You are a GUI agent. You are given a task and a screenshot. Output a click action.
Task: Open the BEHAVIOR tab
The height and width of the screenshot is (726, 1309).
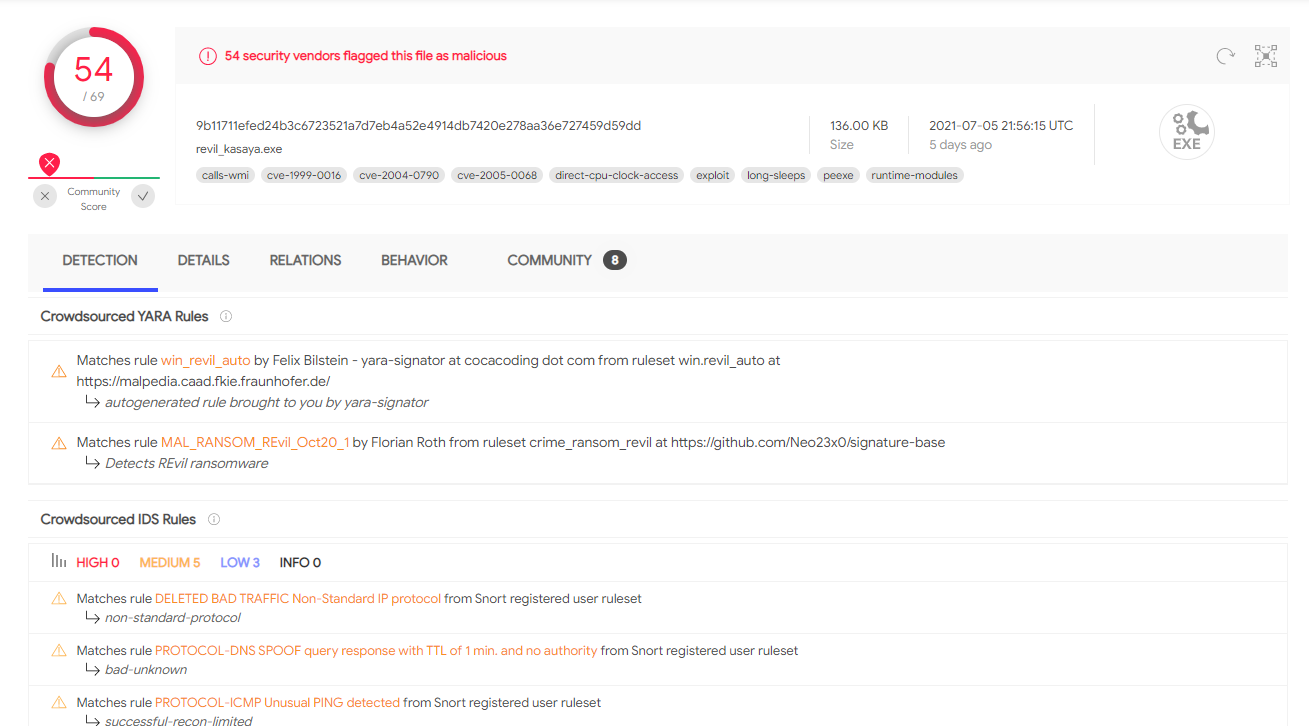(414, 260)
